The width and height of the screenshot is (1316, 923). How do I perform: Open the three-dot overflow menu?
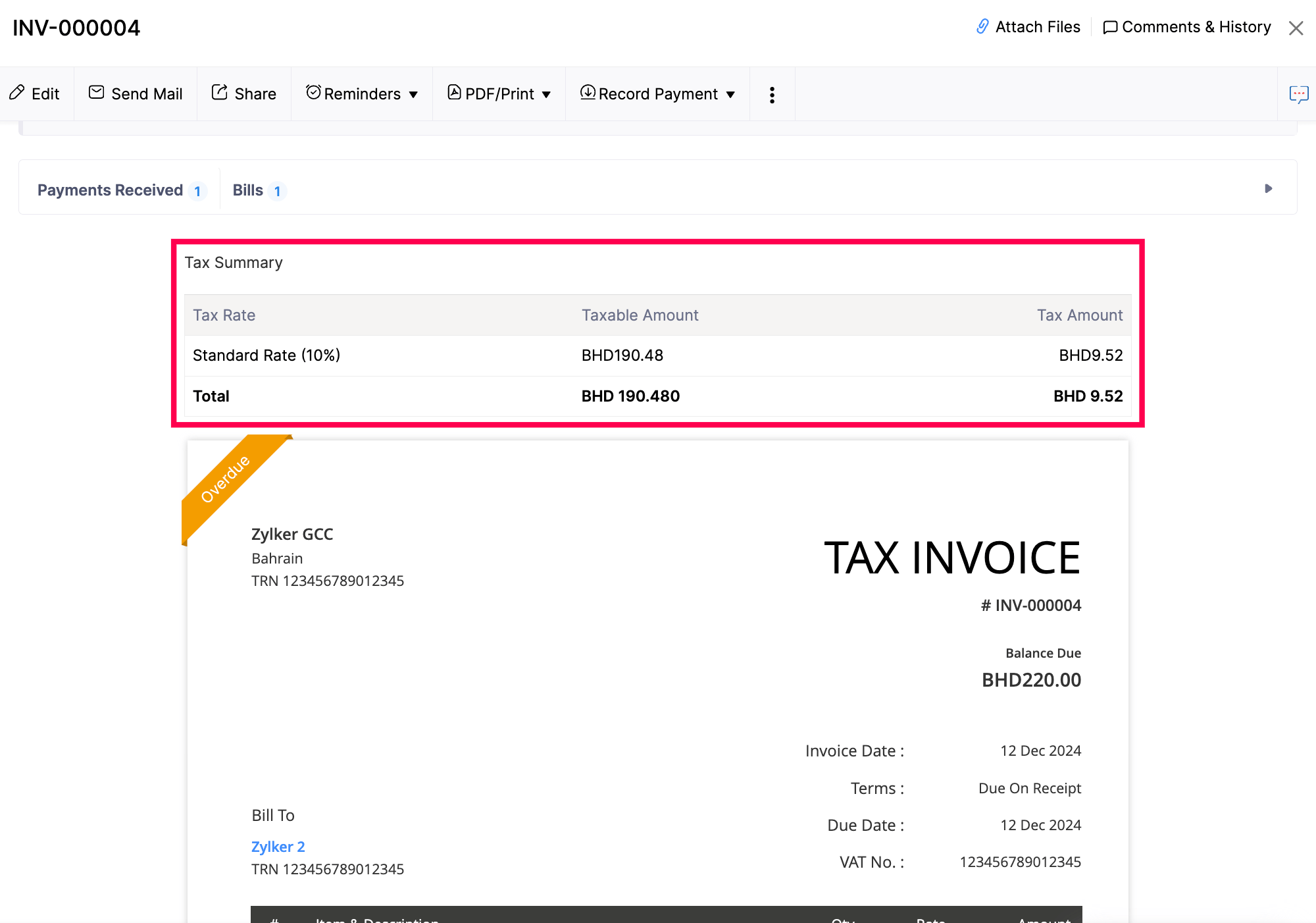772,93
